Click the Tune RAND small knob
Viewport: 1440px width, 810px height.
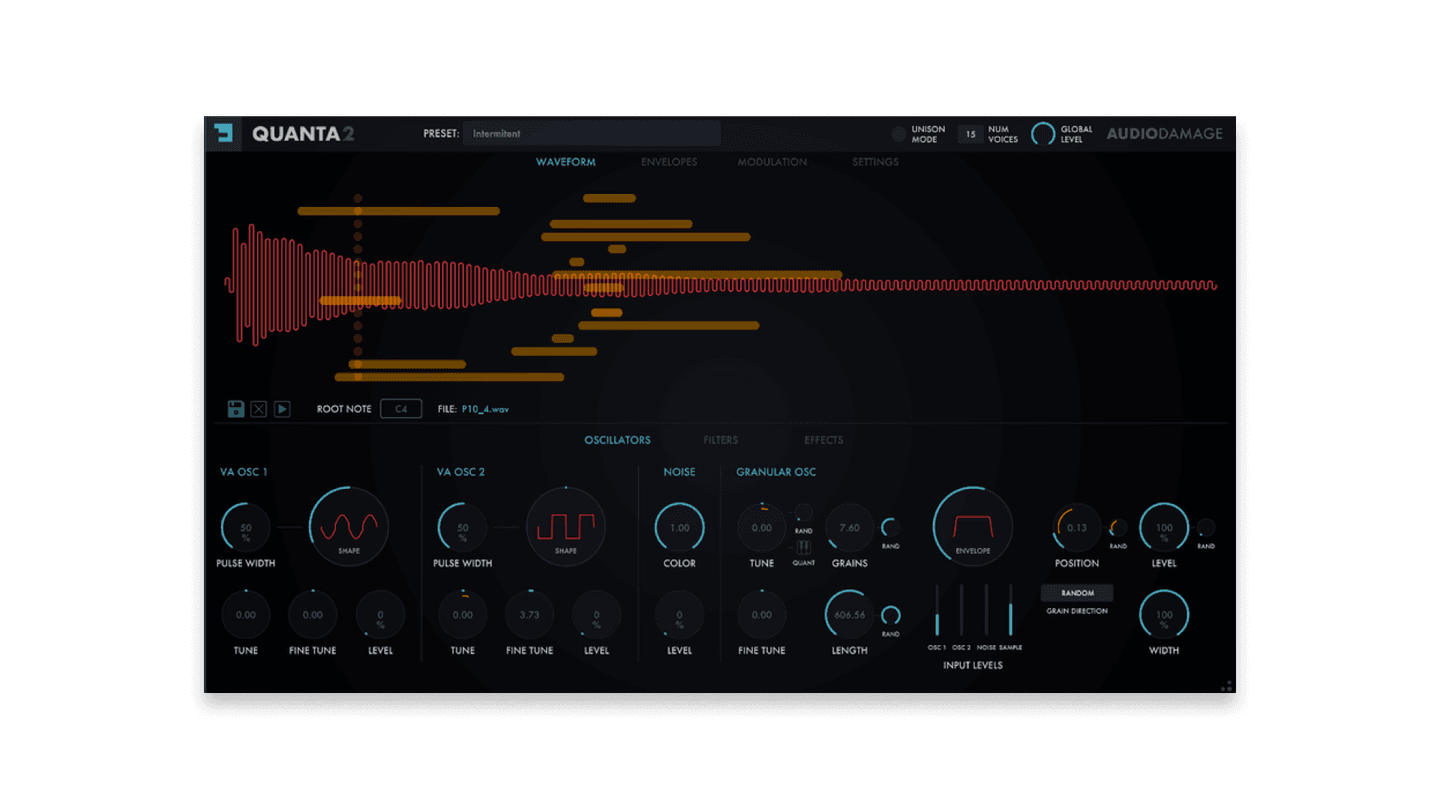pos(803,513)
